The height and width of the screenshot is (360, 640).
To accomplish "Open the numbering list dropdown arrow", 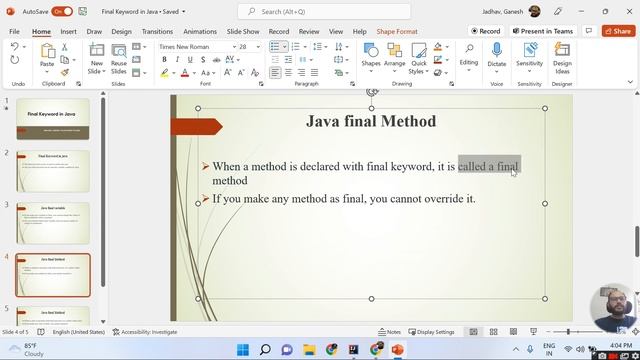I will [305, 47].
